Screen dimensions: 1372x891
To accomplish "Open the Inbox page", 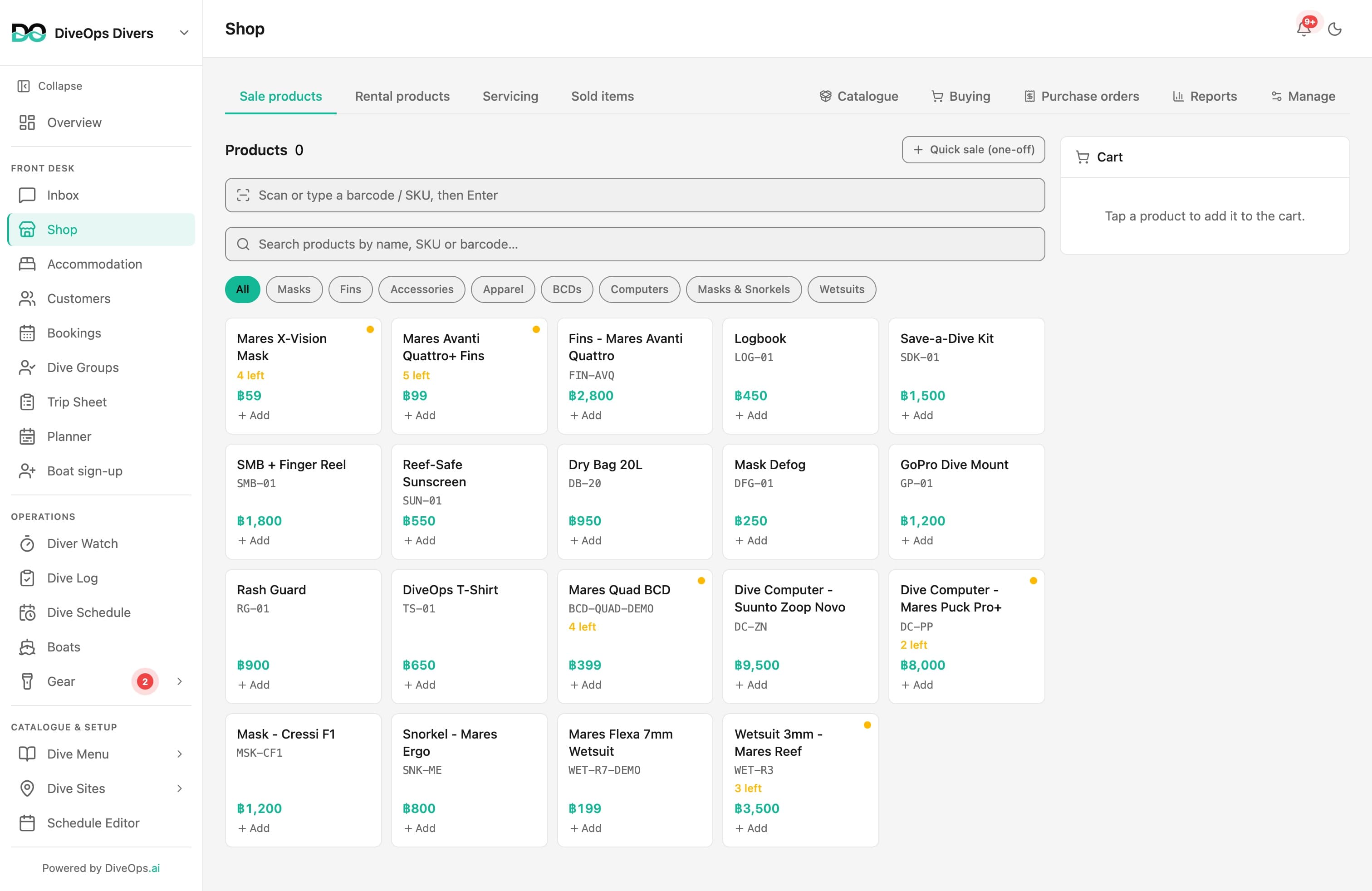I will coord(102,196).
